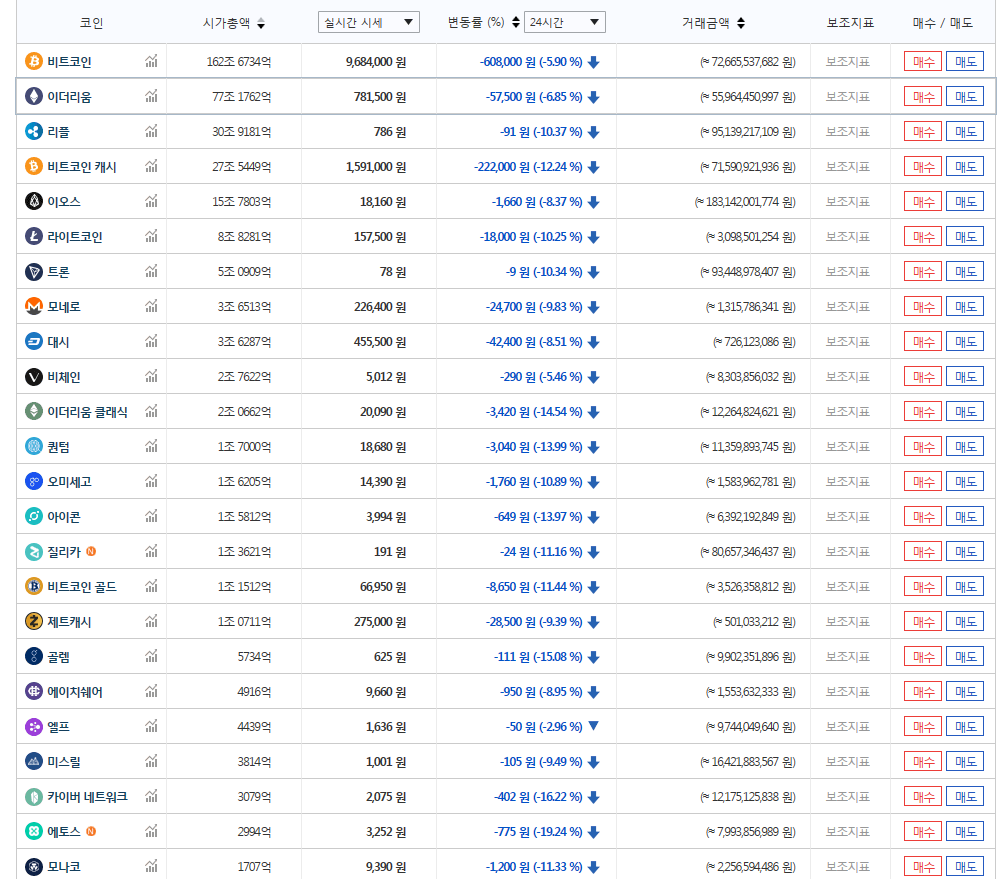The width and height of the screenshot is (1003, 879).
Task: Click the 코인 column header
Action: click(91, 23)
